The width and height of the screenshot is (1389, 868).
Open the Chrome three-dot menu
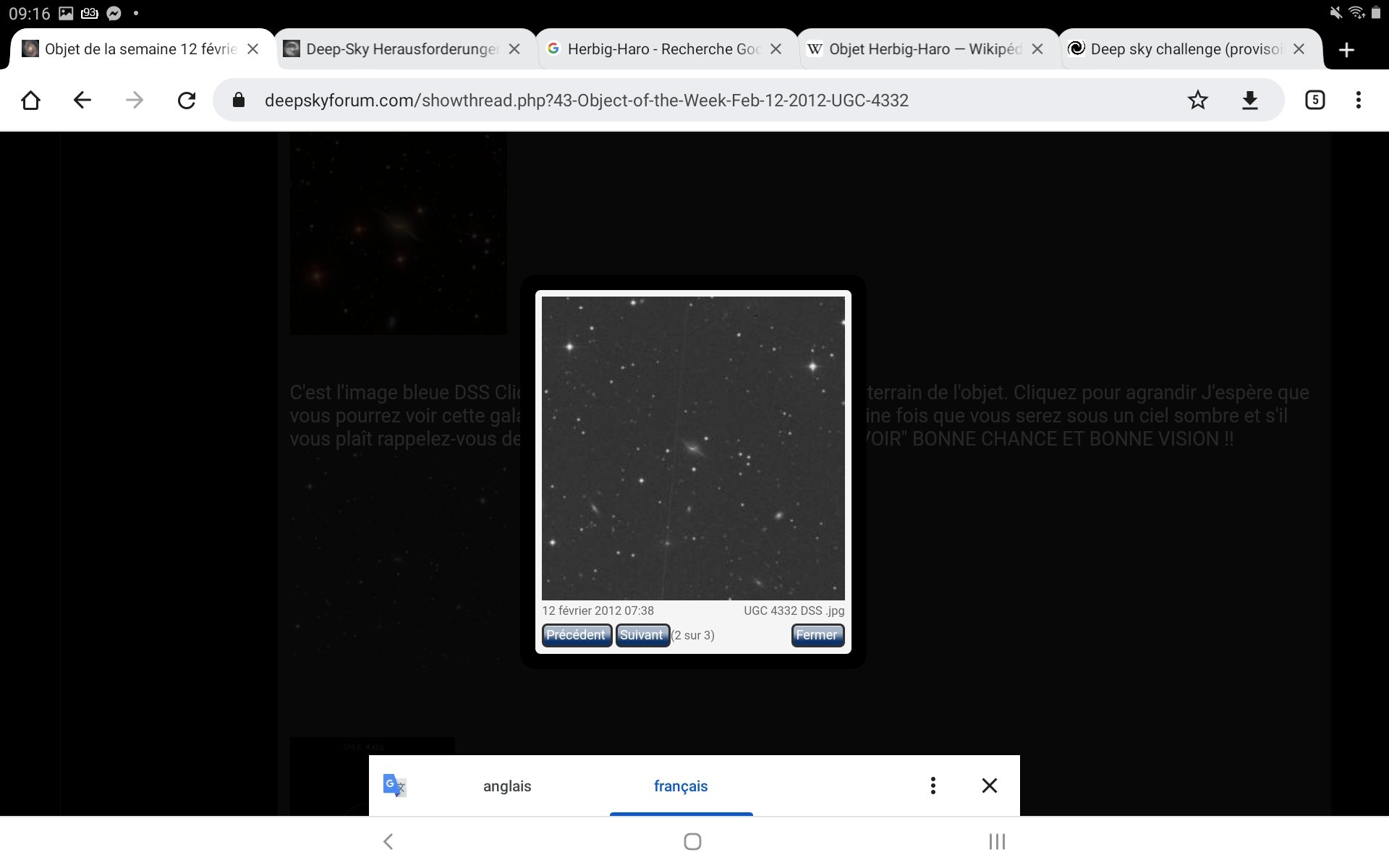pos(1359,100)
